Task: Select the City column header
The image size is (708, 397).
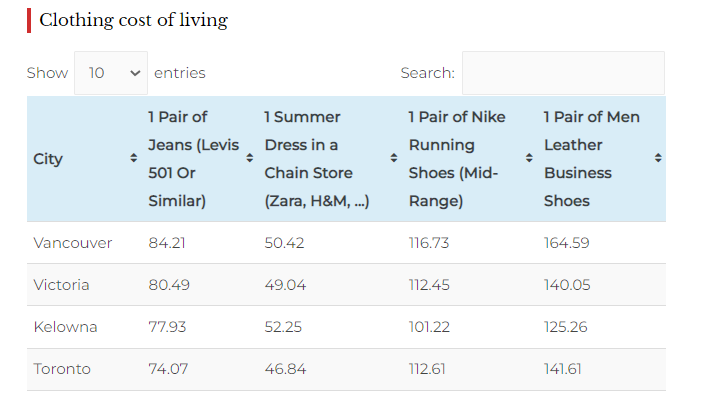Action: (x=48, y=159)
